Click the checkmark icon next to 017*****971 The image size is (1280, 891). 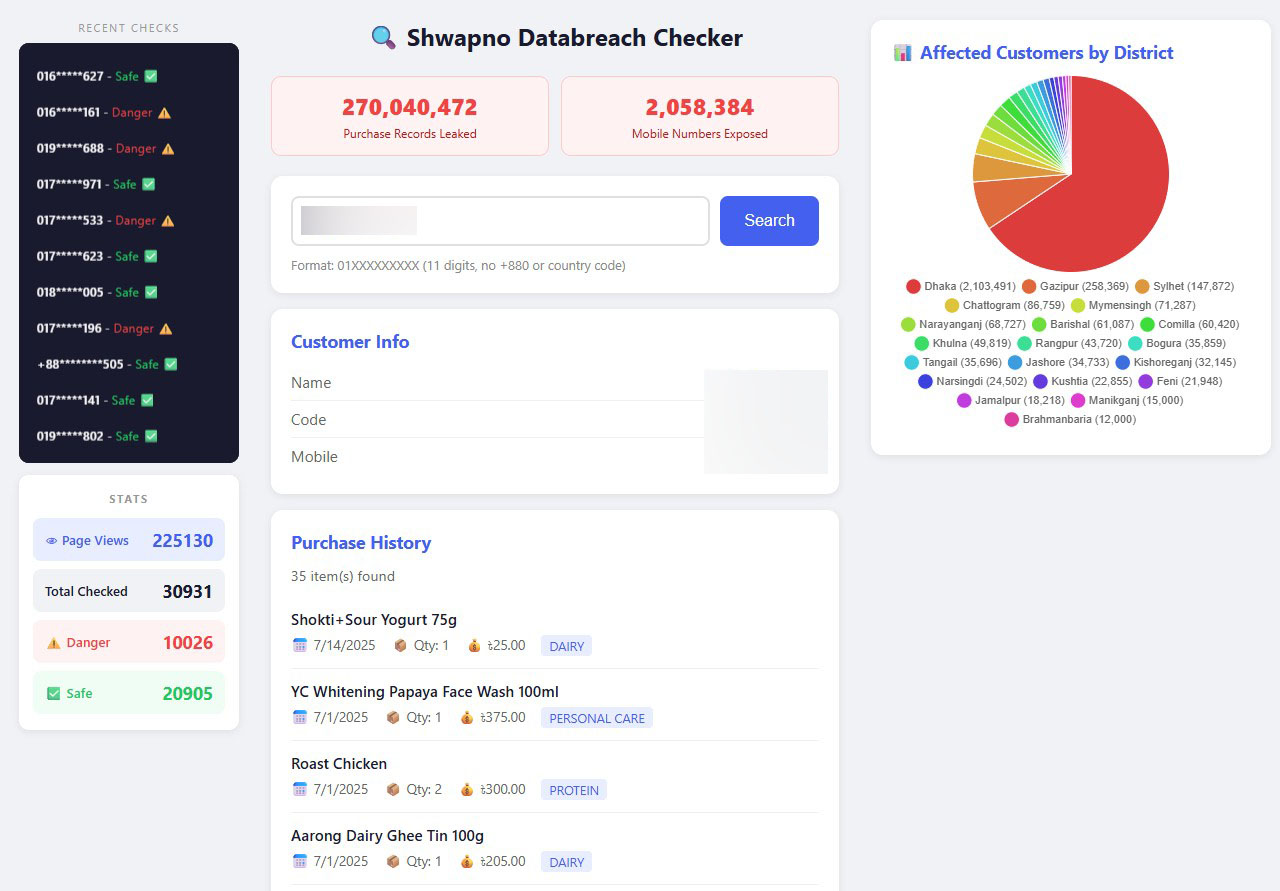(x=149, y=184)
